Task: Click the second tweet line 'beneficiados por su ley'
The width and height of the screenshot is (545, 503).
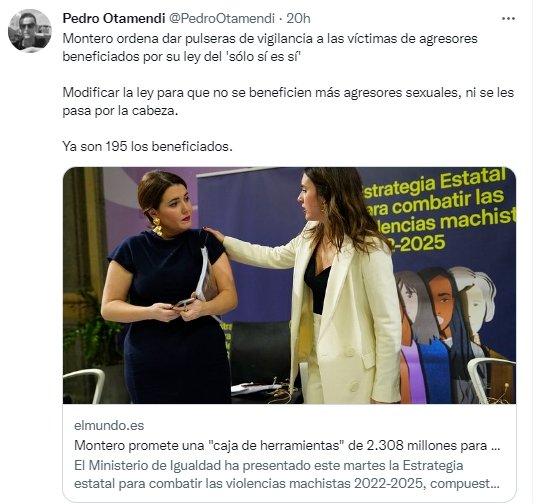Action: tap(181, 56)
